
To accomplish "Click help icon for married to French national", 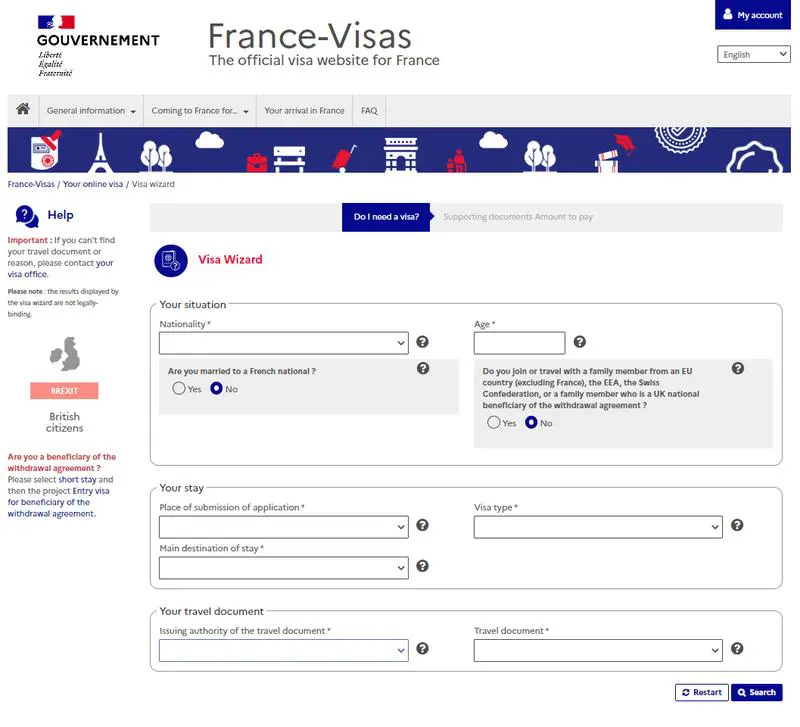I will tap(423, 369).
